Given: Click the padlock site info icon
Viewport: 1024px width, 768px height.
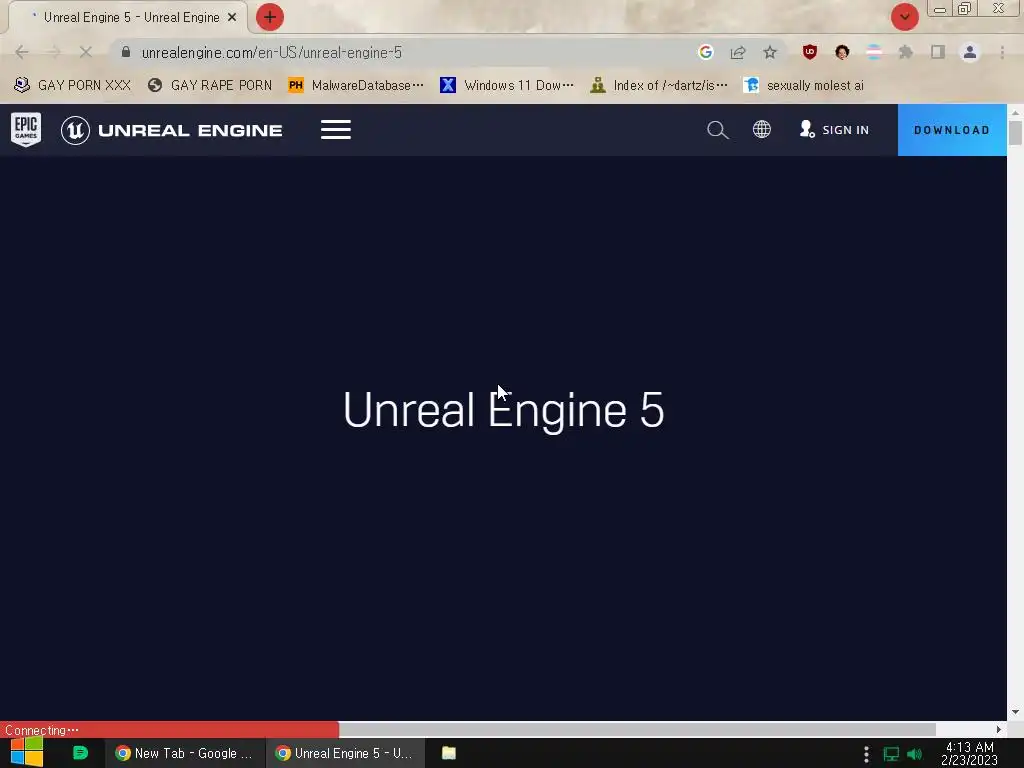Looking at the screenshot, I should (x=126, y=52).
